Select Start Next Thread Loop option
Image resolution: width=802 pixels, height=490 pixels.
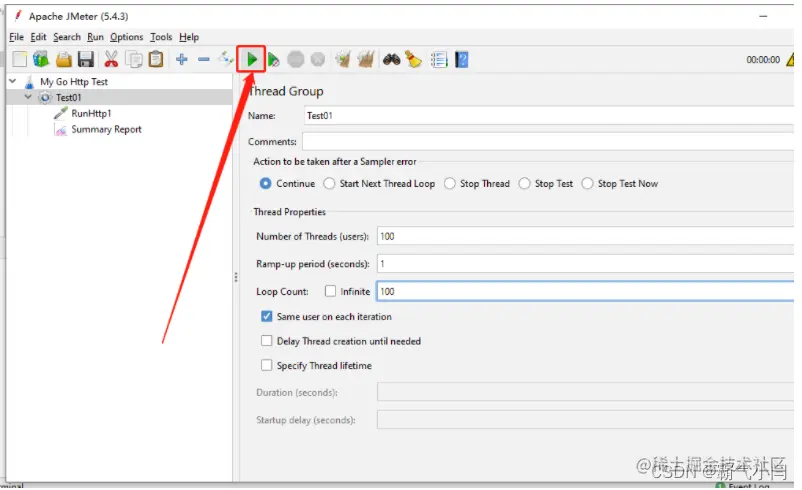[x=329, y=184]
